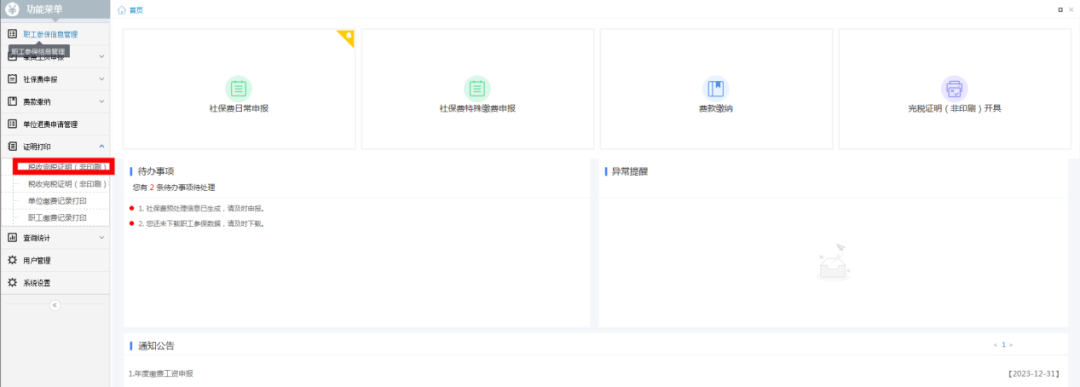Image resolution: width=1080 pixels, height=387 pixels.
Task: Go to previous notice page arrow
Action: pyautogui.click(x=995, y=344)
